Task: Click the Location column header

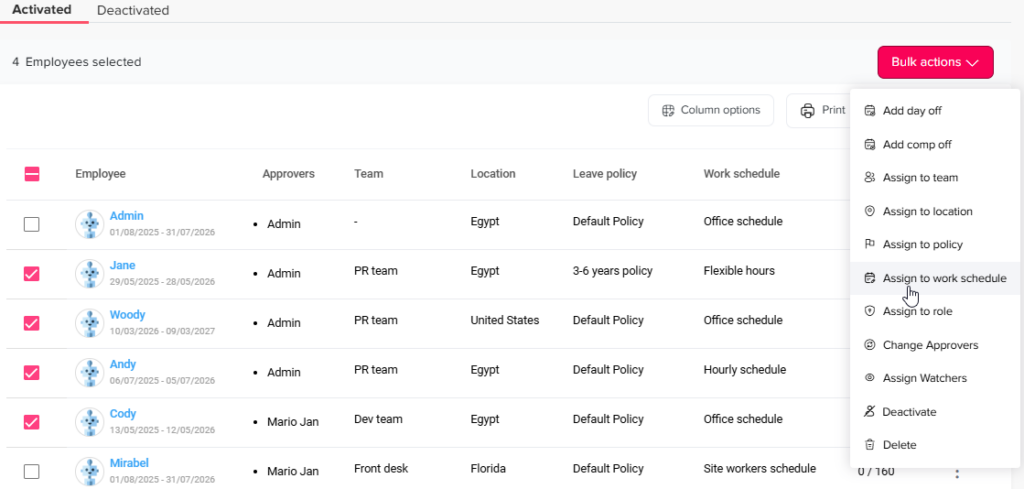Action: click(x=493, y=174)
